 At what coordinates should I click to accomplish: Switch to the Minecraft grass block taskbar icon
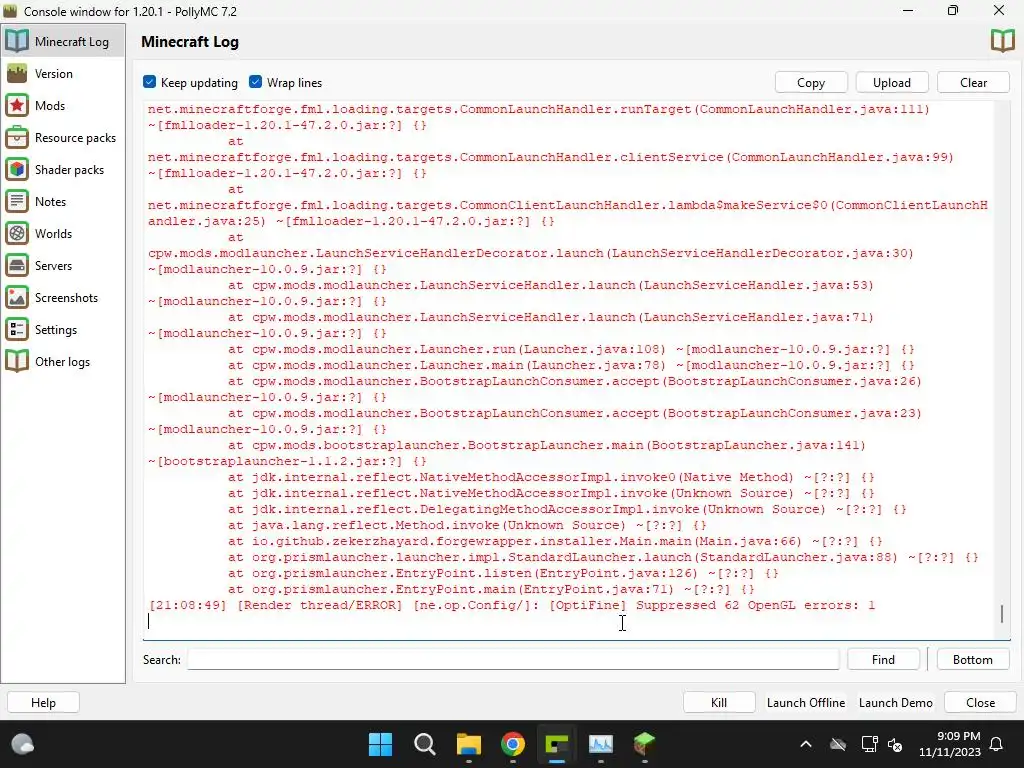click(x=644, y=744)
